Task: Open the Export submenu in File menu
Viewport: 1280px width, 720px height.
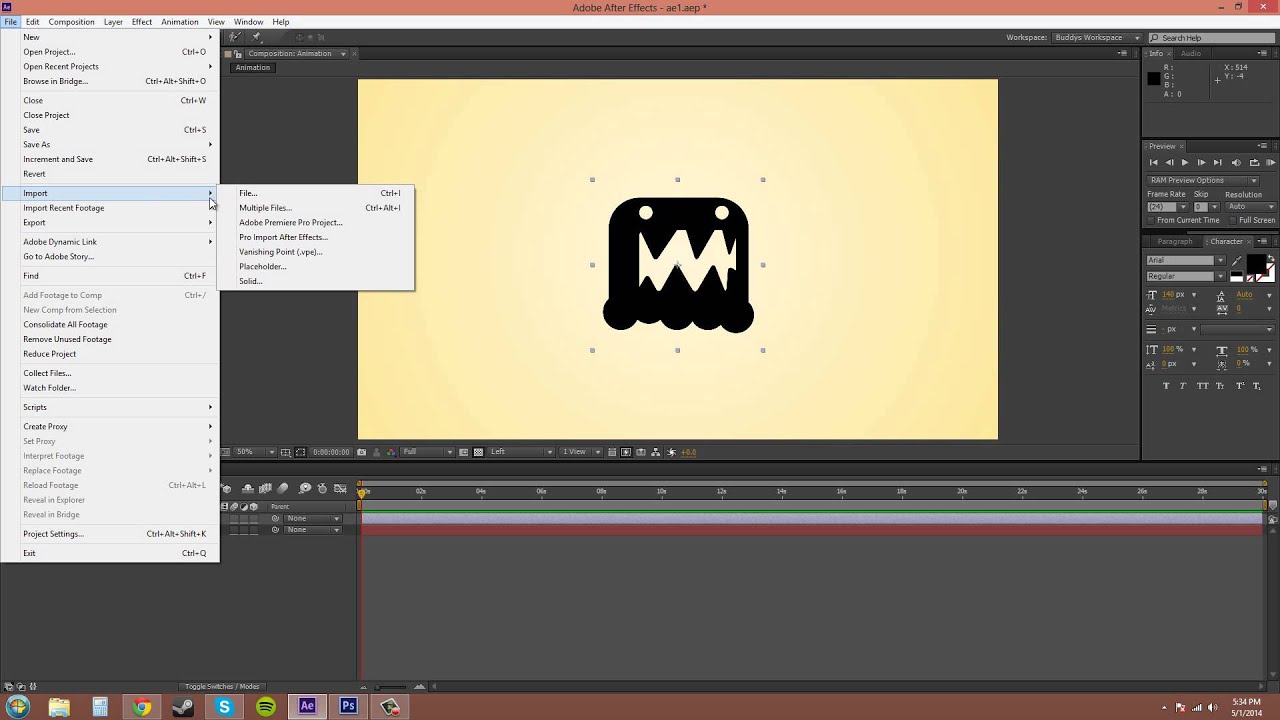Action: [x=110, y=222]
